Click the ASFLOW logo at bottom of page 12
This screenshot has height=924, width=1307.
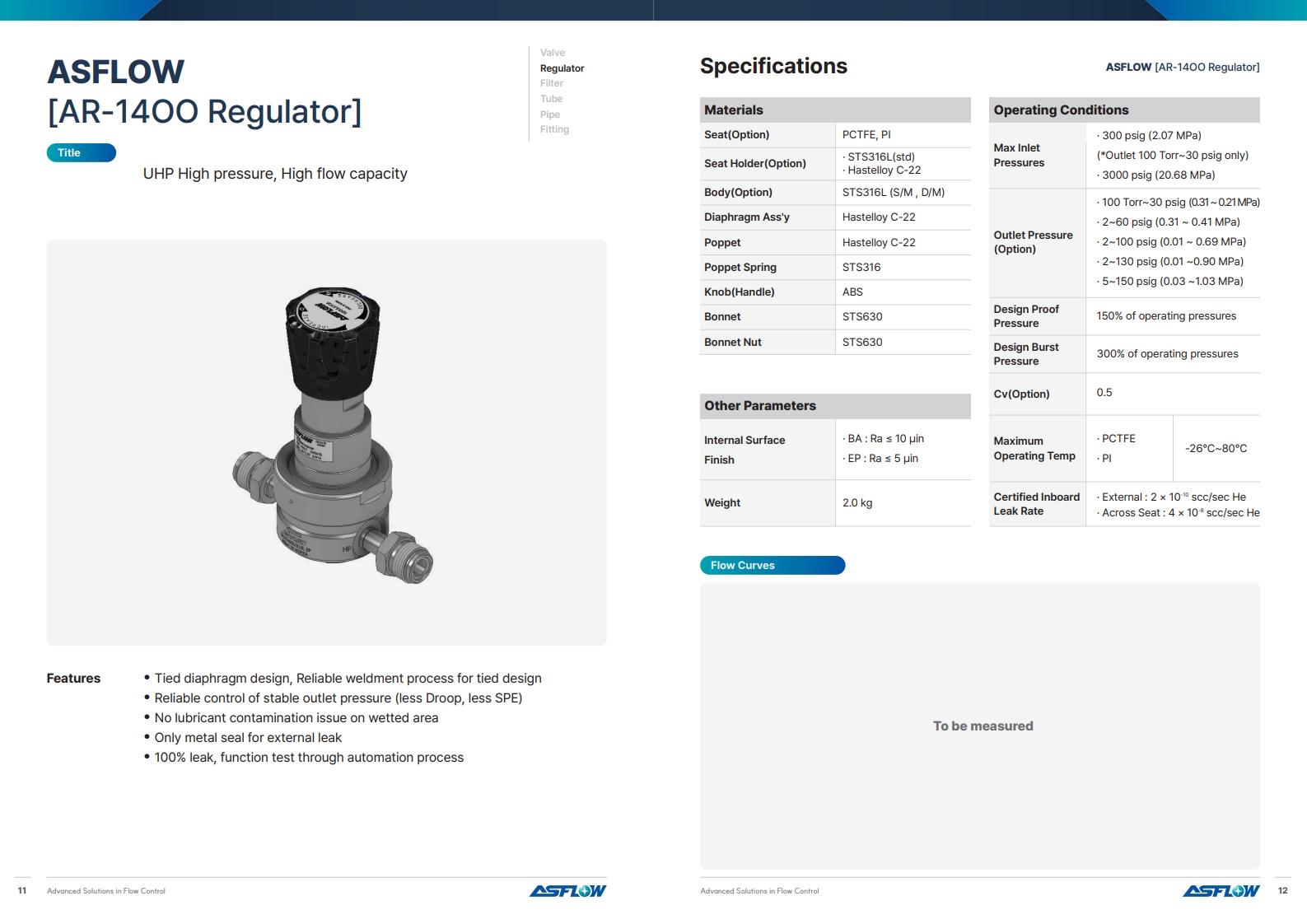coord(1221,891)
